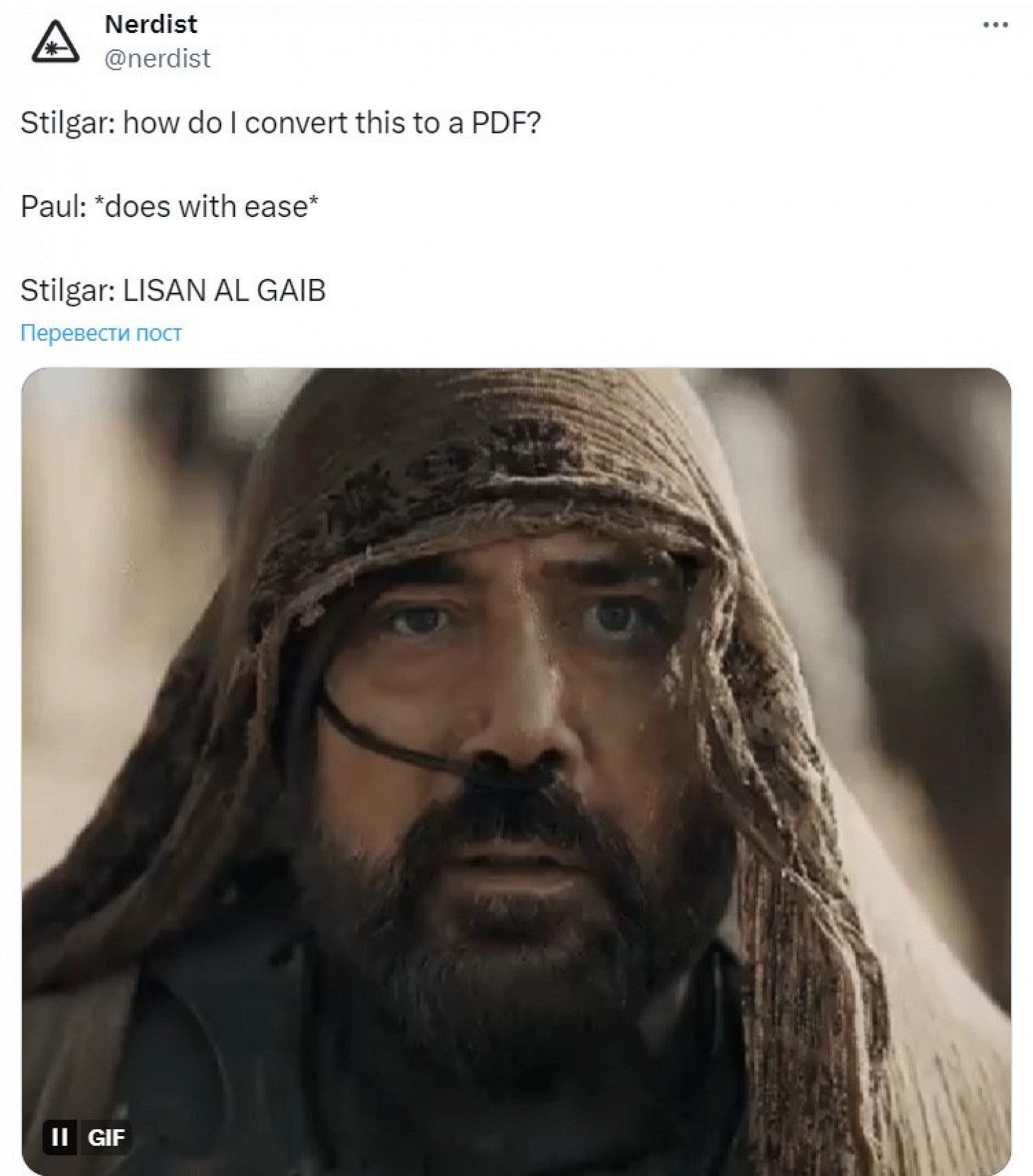The image size is (1033, 1176).
Task: Pause the playing GIF
Action: (60, 1136)
